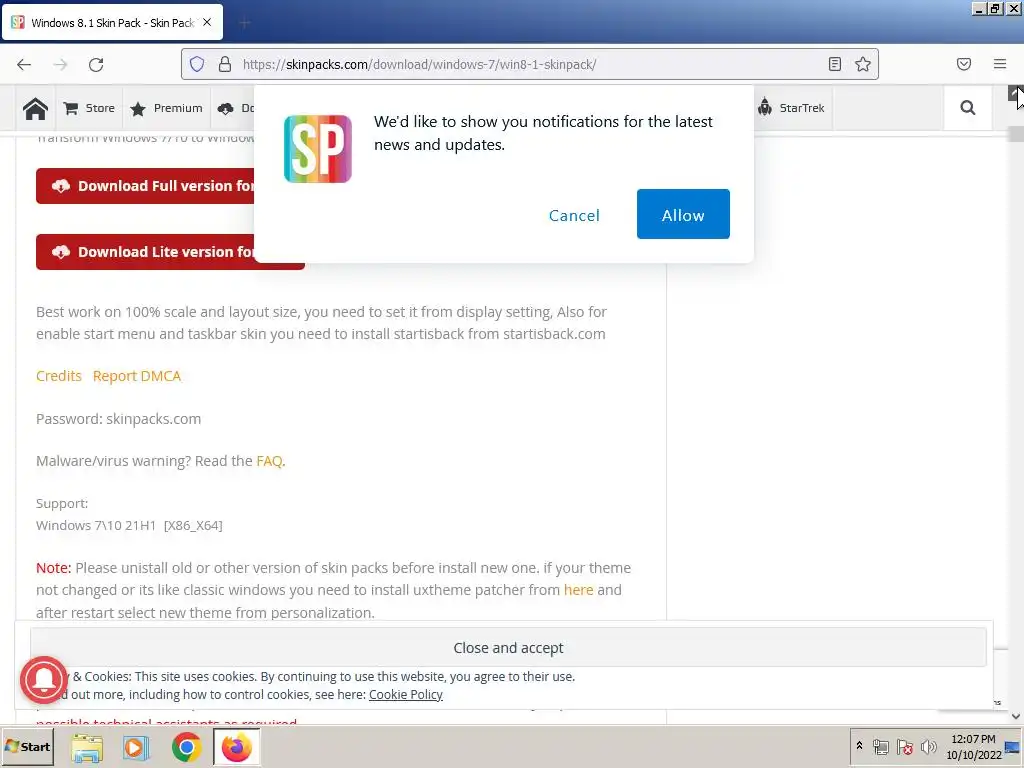Click the skinpacks.com URL address field
This screenshot has height=768, width=1024.
(x=530, y=64)
